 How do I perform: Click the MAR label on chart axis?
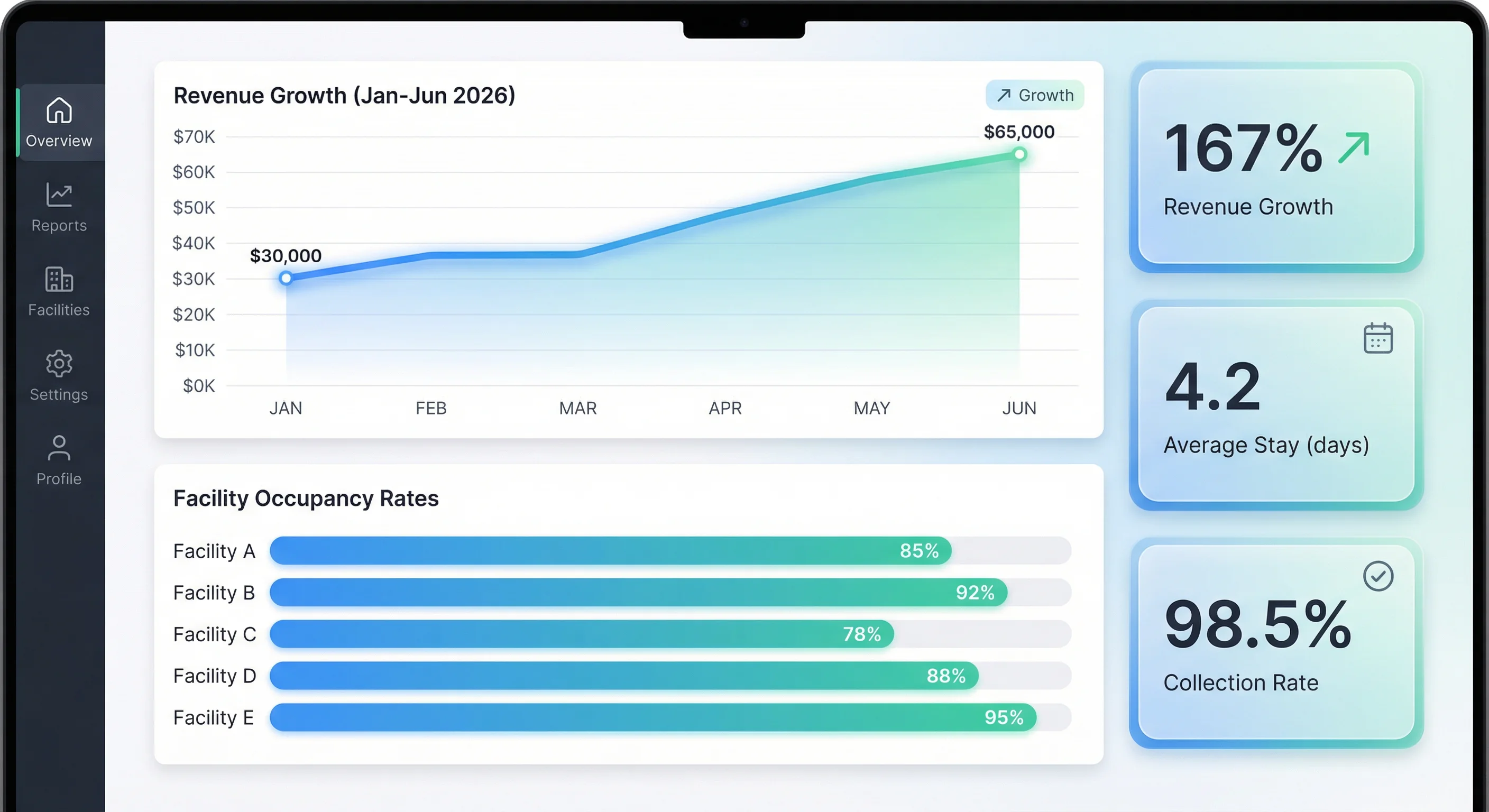coord(577,408)
